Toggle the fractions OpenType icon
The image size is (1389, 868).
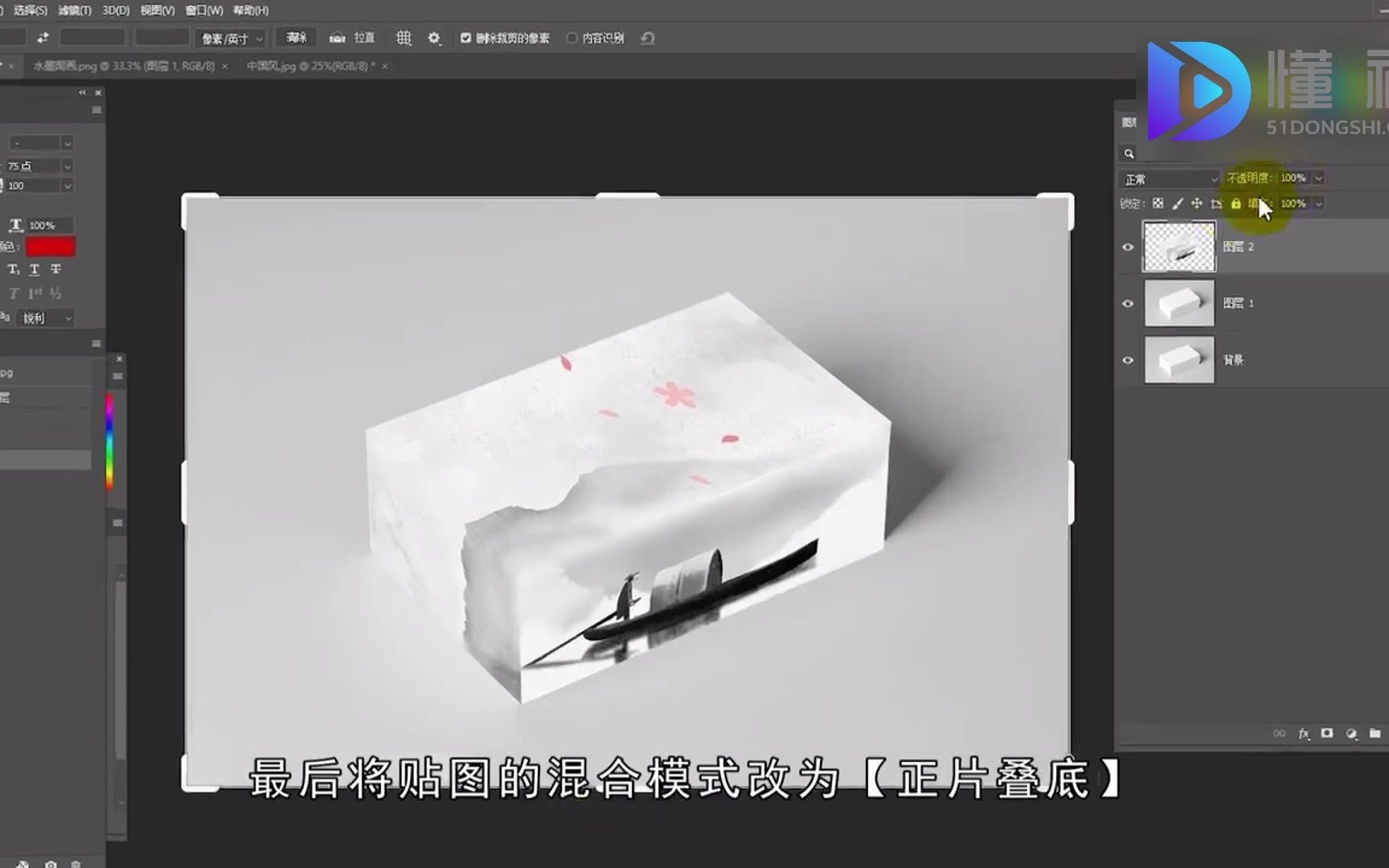click(x=55, y=293)
